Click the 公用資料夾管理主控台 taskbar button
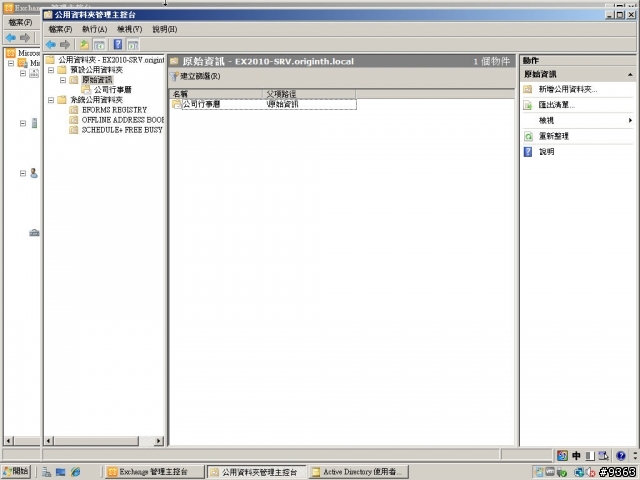The width and height of the screenshot is (640, 480). point(256,472)
